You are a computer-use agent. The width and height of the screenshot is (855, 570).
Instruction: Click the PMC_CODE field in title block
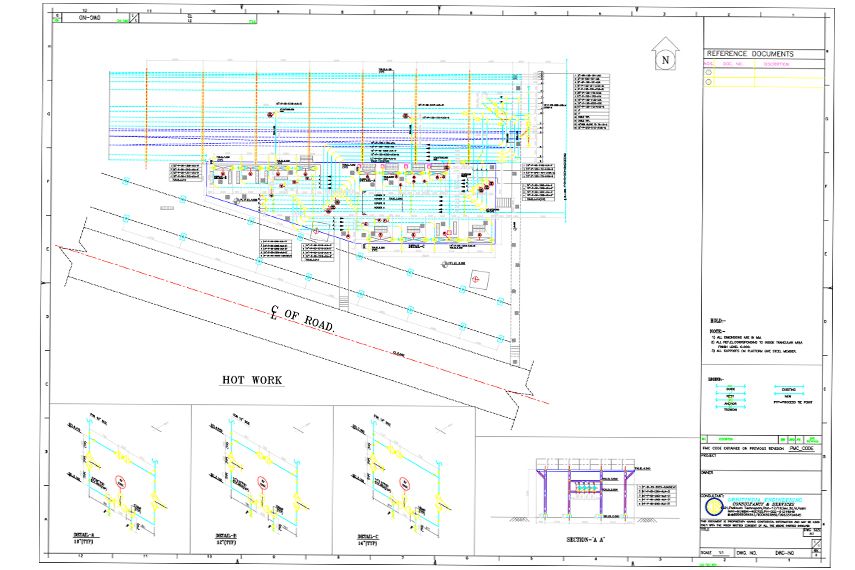click(x=806, y=449)
